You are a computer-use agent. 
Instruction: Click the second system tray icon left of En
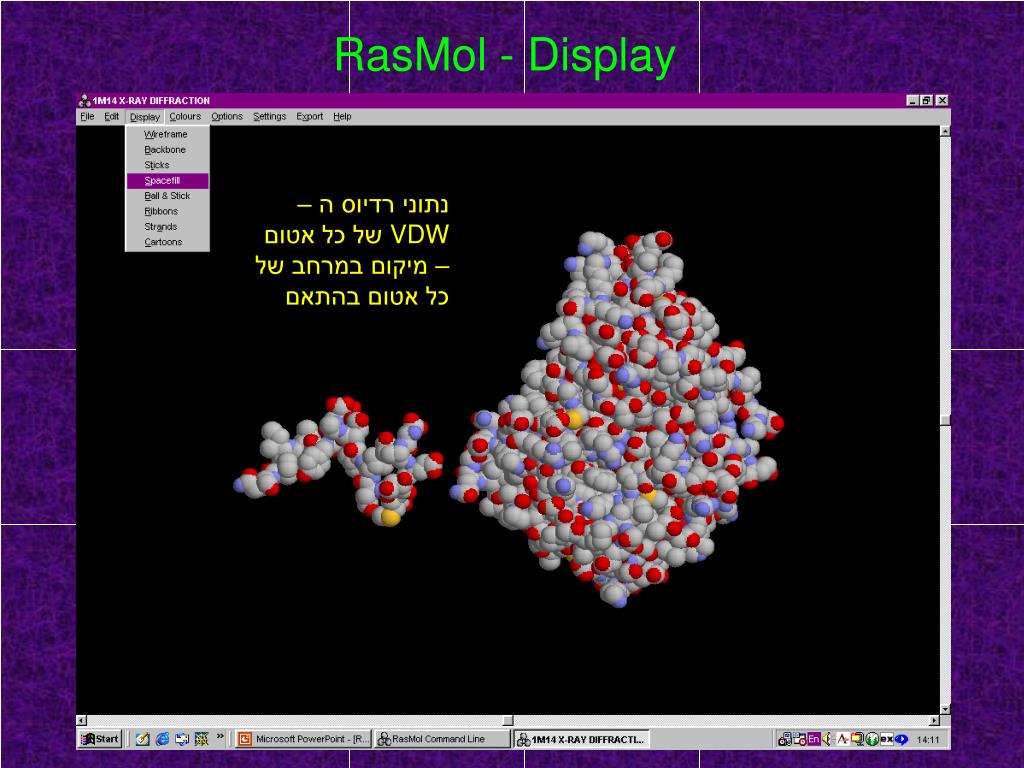[x=800, y=739]
